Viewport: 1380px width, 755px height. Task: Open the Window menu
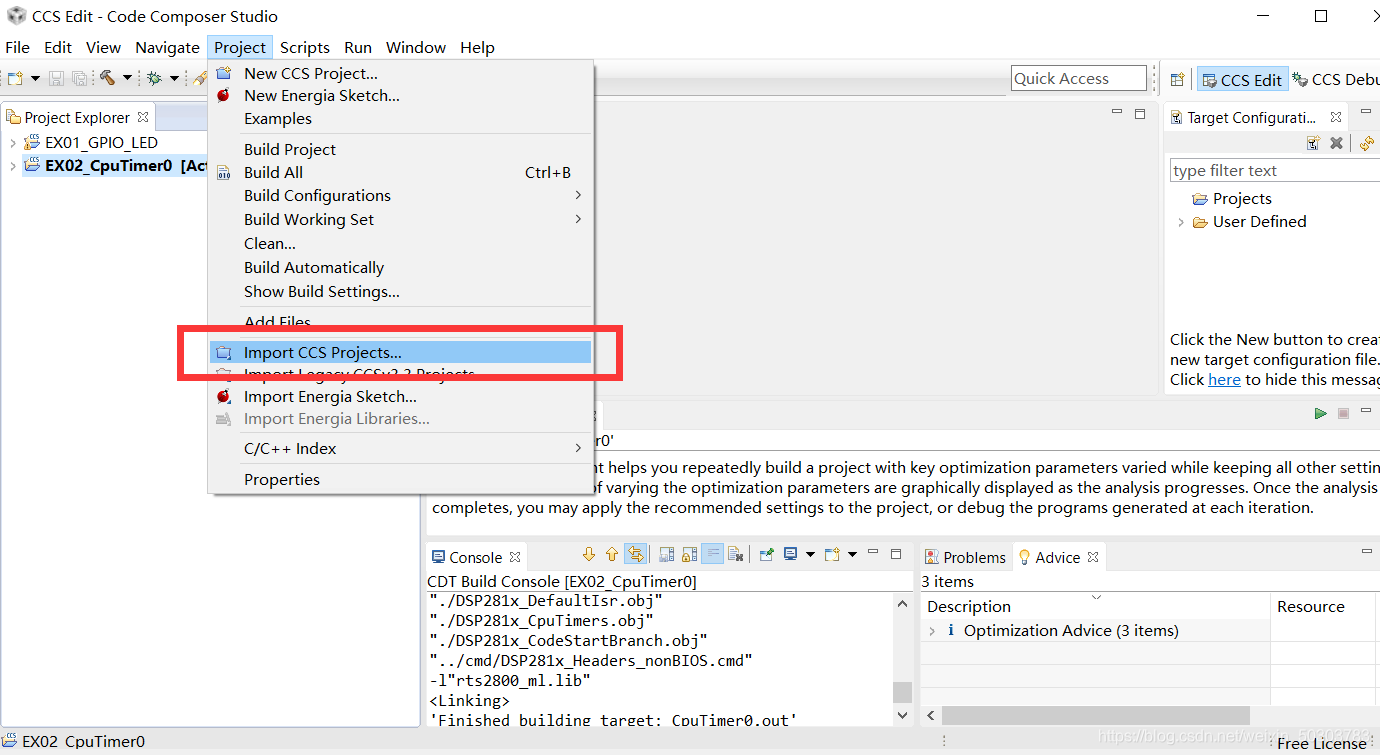point(416,47)
